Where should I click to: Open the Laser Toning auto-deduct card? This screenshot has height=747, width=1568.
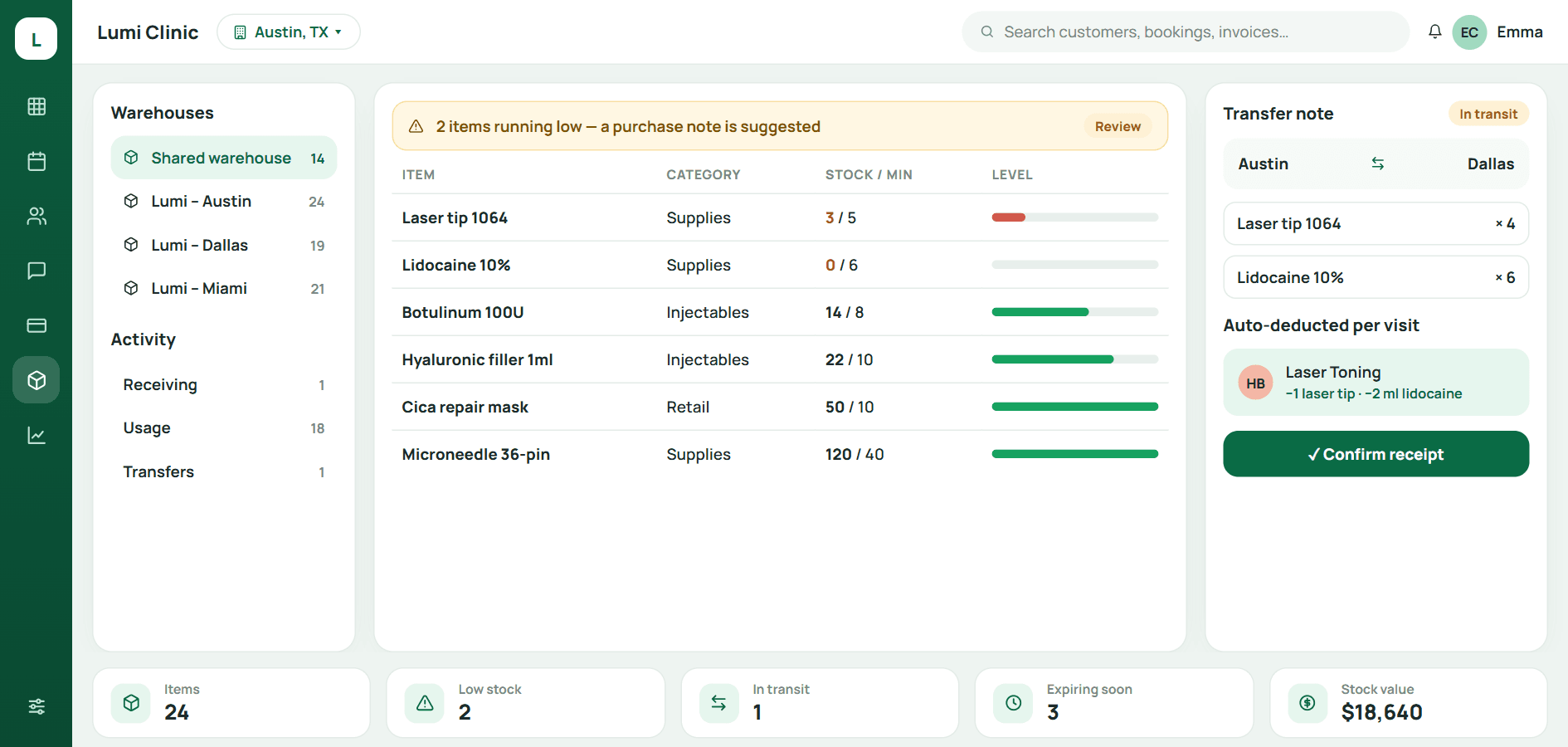point(1376,382)
